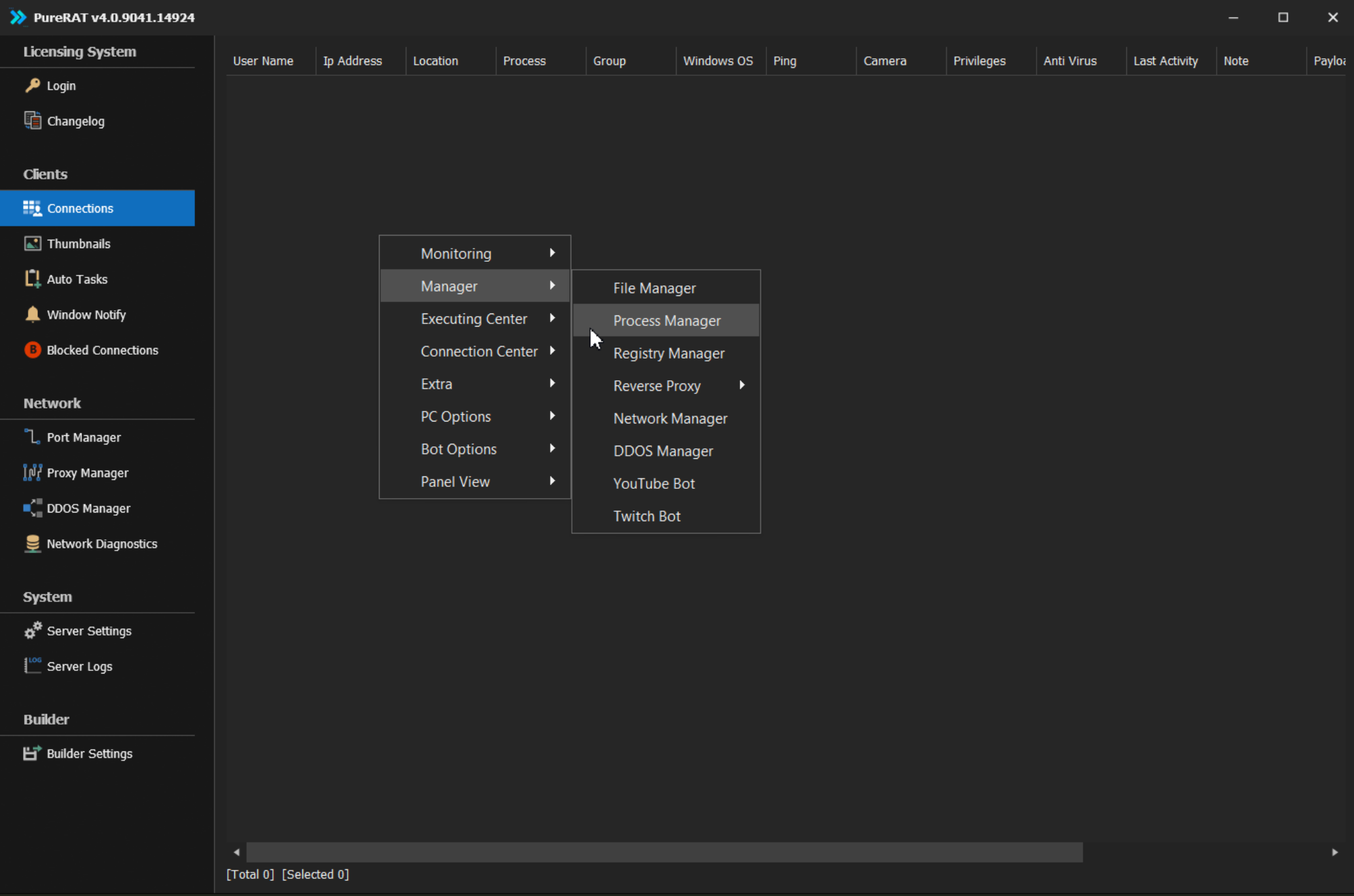Screen dimensions: 1354x896
Task: Choose Network Manager in the submenu
Action: coord(666,418)
